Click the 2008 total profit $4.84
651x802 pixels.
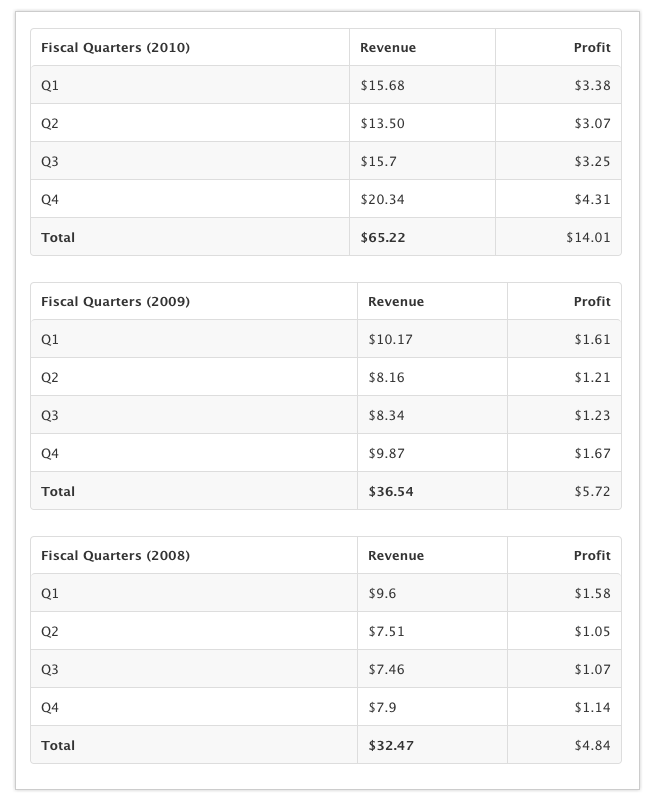pyautogui.click(x=592, y=745)
